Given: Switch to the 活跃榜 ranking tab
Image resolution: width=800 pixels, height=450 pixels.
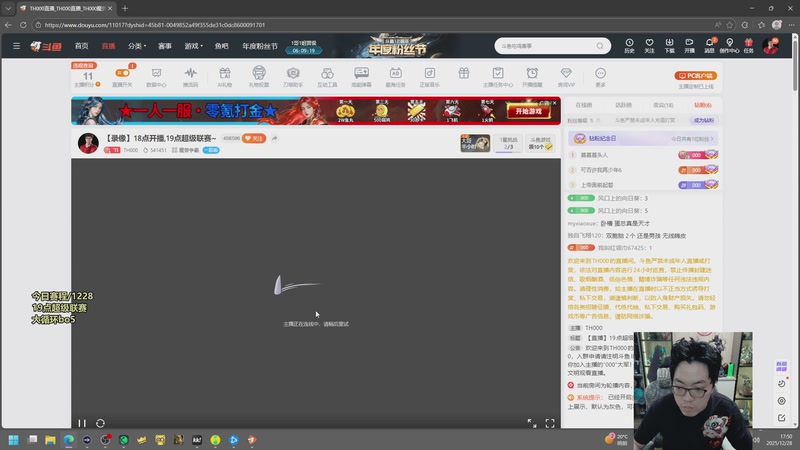Looking at the screenshot, I should 623,105.
